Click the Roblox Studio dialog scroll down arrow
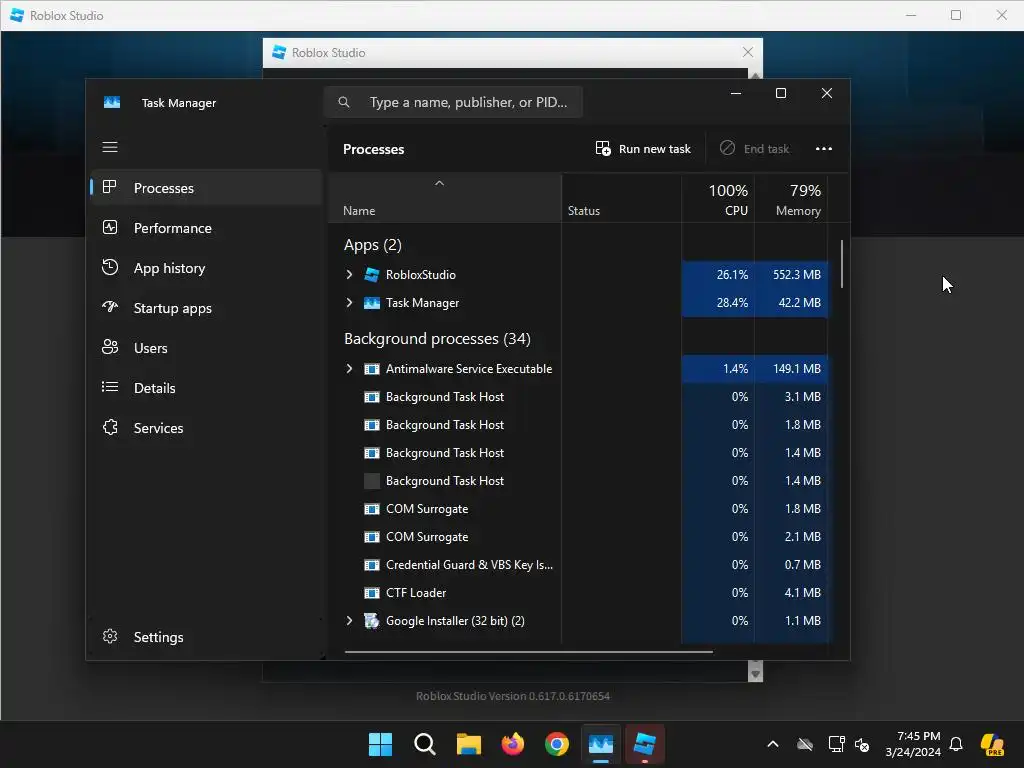Viewport: 1024px width, 768px height. 756,674
